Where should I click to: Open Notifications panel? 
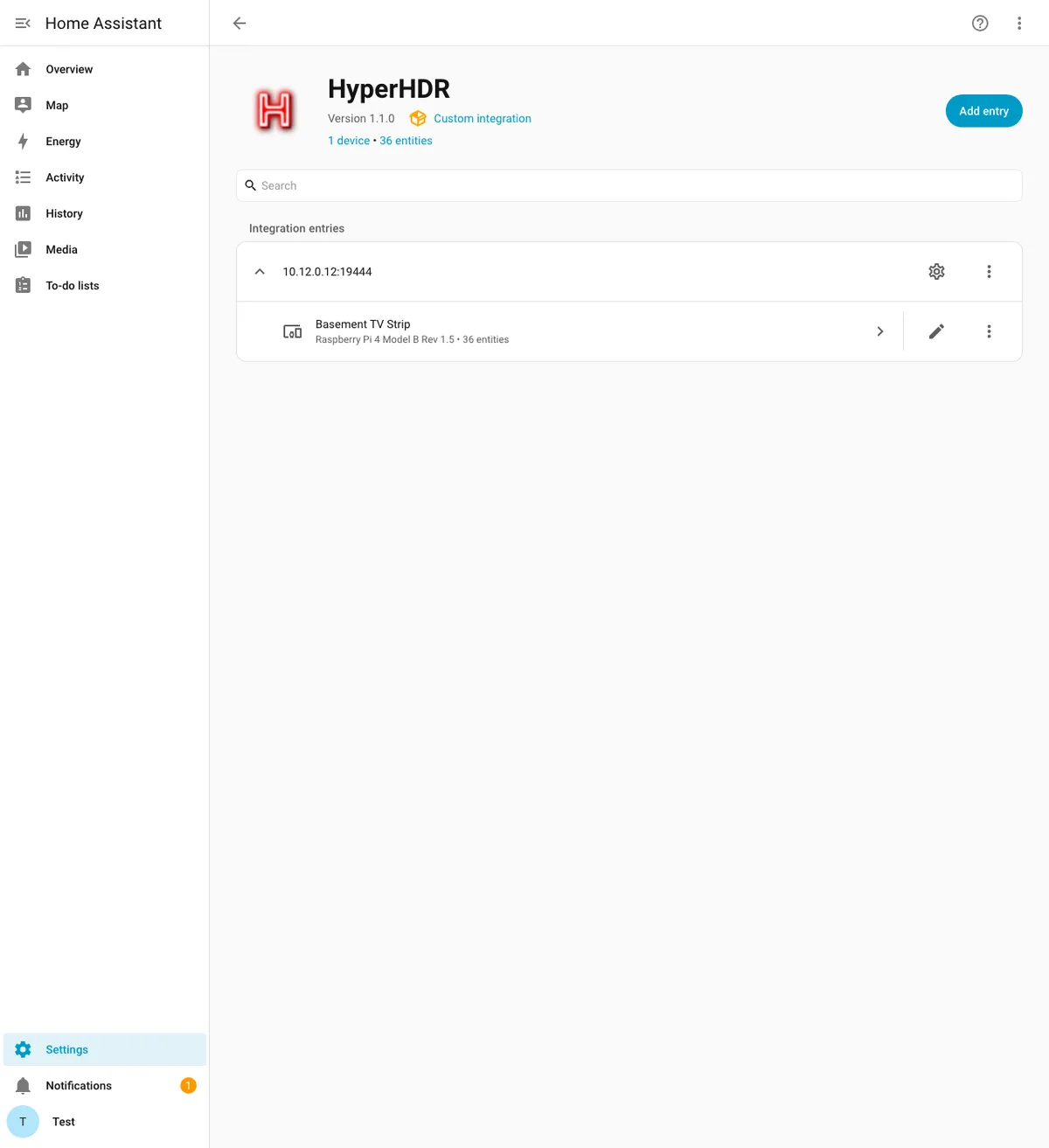click(105, 1086)
